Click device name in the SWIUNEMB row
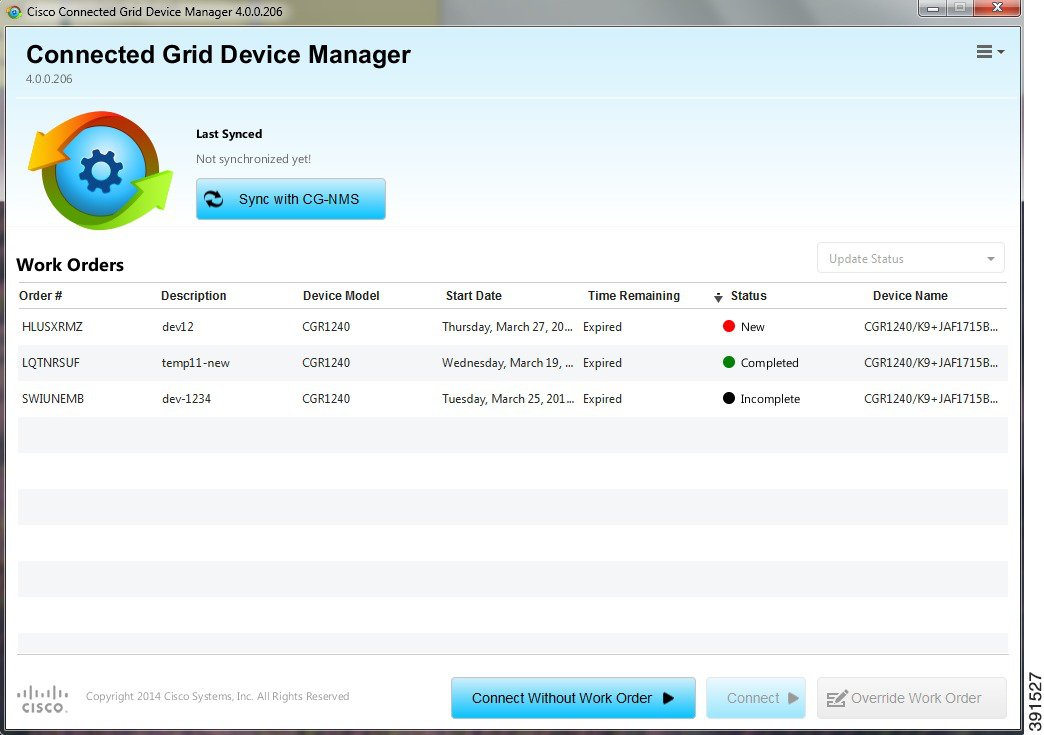The image size is (1044, 735). [931, 399]
